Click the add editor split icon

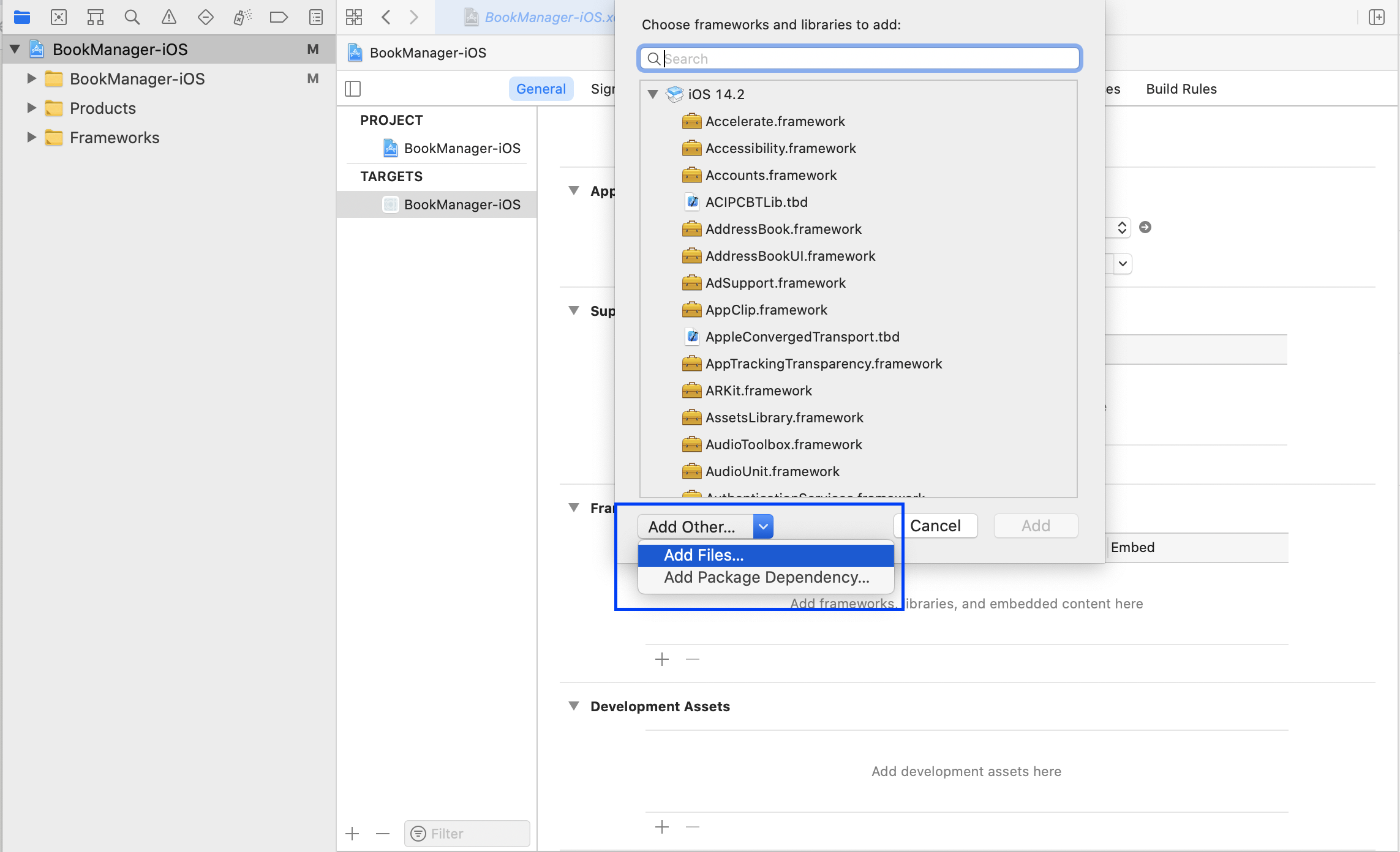pyautogui.click(x=1376, y=17)
